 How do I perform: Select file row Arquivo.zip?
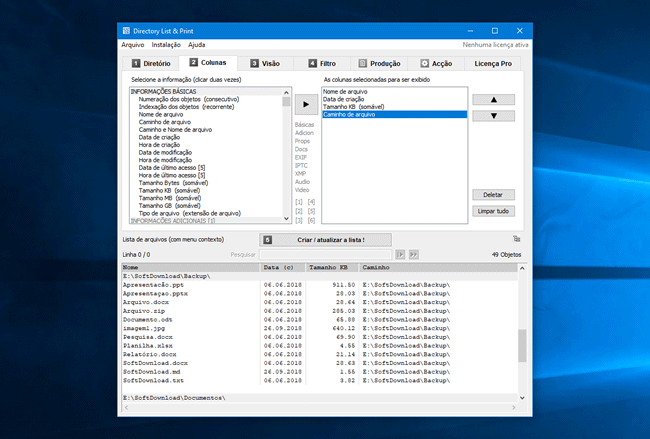coord(319,311)
